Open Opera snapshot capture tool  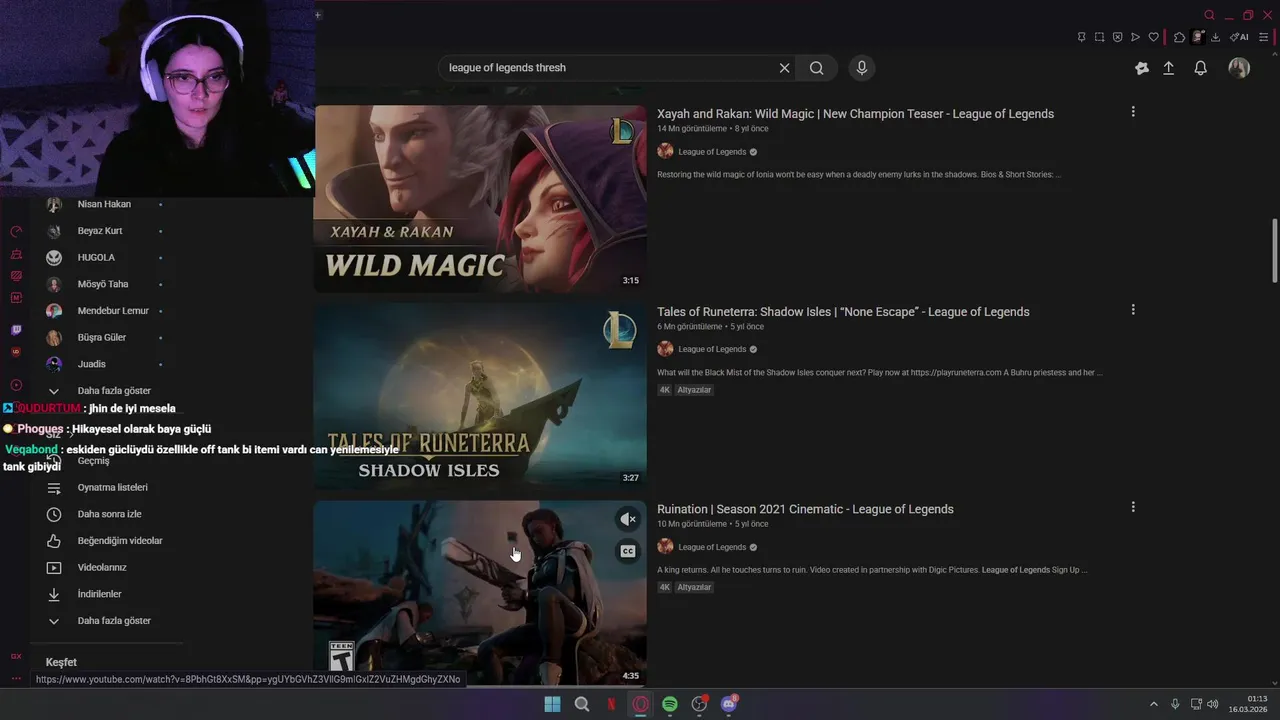(x=1099, y=37)
